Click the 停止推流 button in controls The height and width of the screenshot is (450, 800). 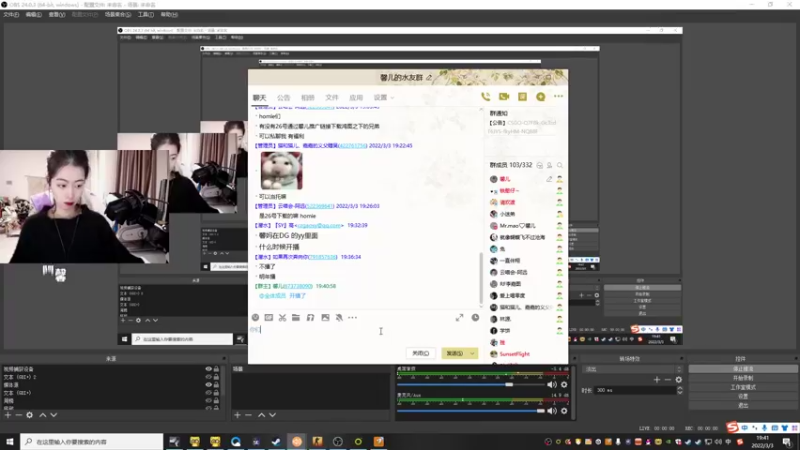[743, 369]
